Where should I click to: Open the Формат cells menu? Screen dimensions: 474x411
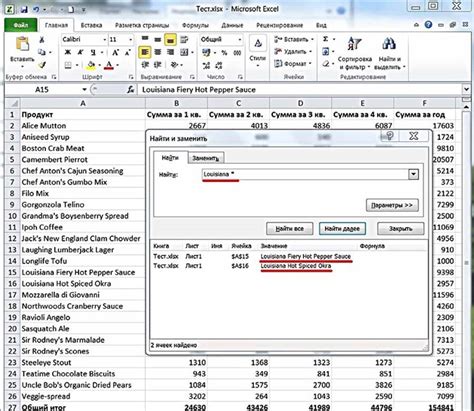coord(293,63)
